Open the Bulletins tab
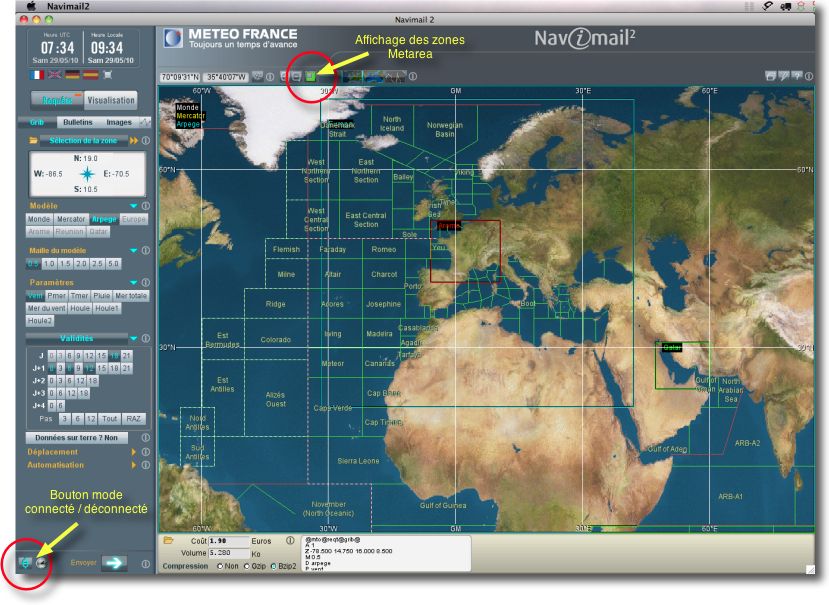The width and height of the screenshot is (829, 605). click(78, 122)
